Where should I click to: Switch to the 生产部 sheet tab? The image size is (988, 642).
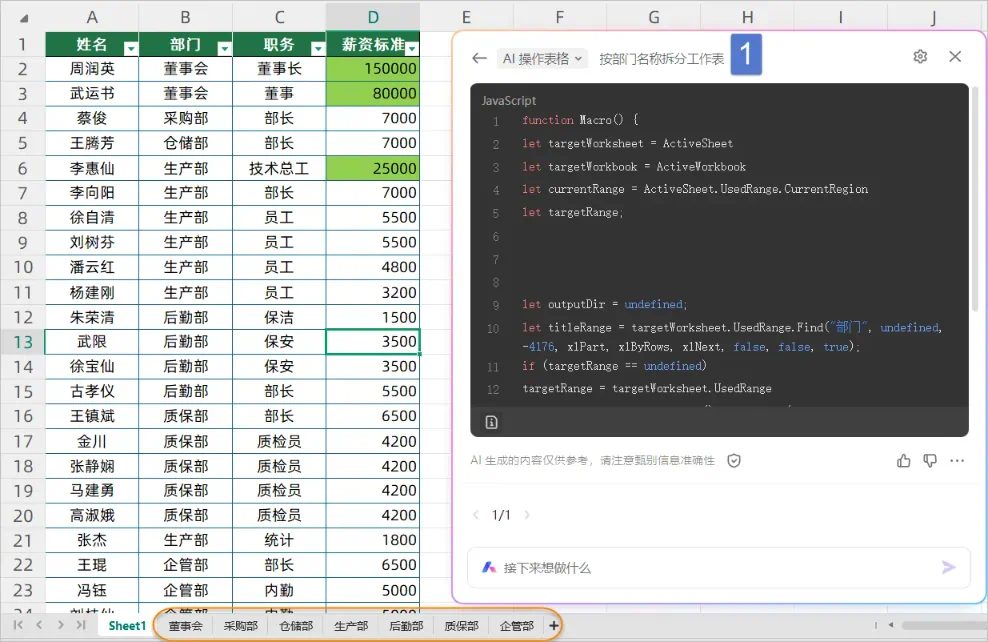click(350, 626)
